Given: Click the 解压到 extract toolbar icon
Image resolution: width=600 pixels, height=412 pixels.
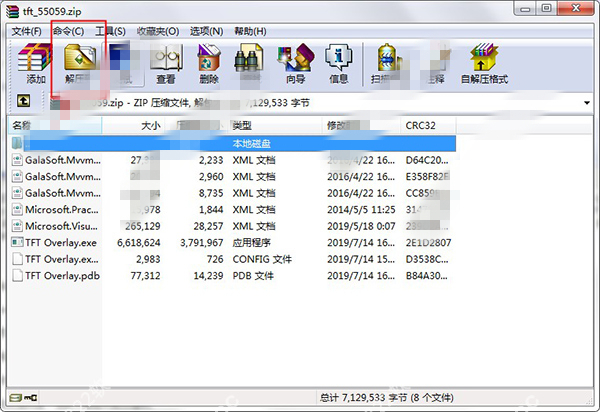Looking at the screenshot, I should (80, 57).
